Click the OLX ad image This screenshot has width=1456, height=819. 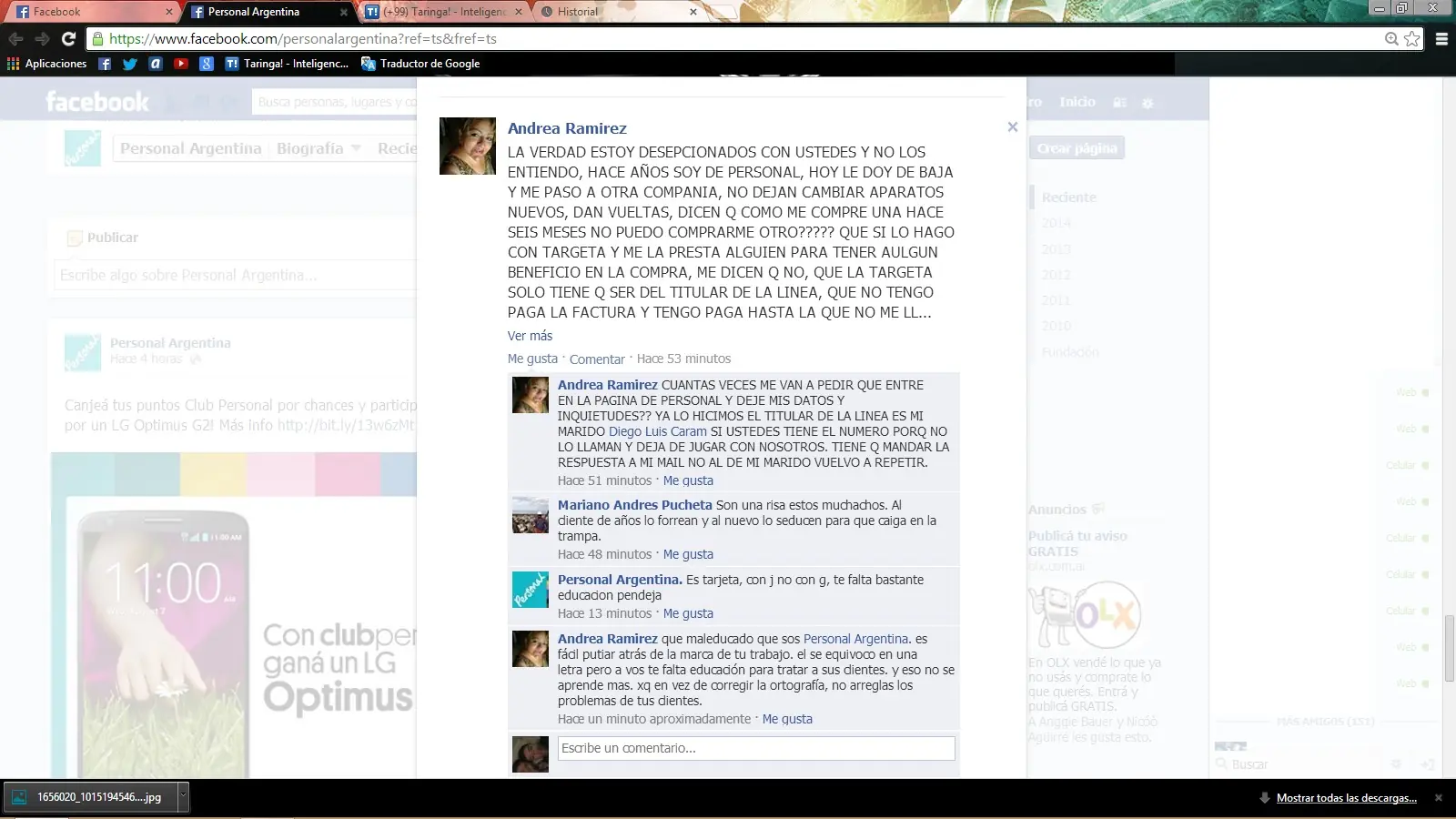click(x=1085, y=614)
